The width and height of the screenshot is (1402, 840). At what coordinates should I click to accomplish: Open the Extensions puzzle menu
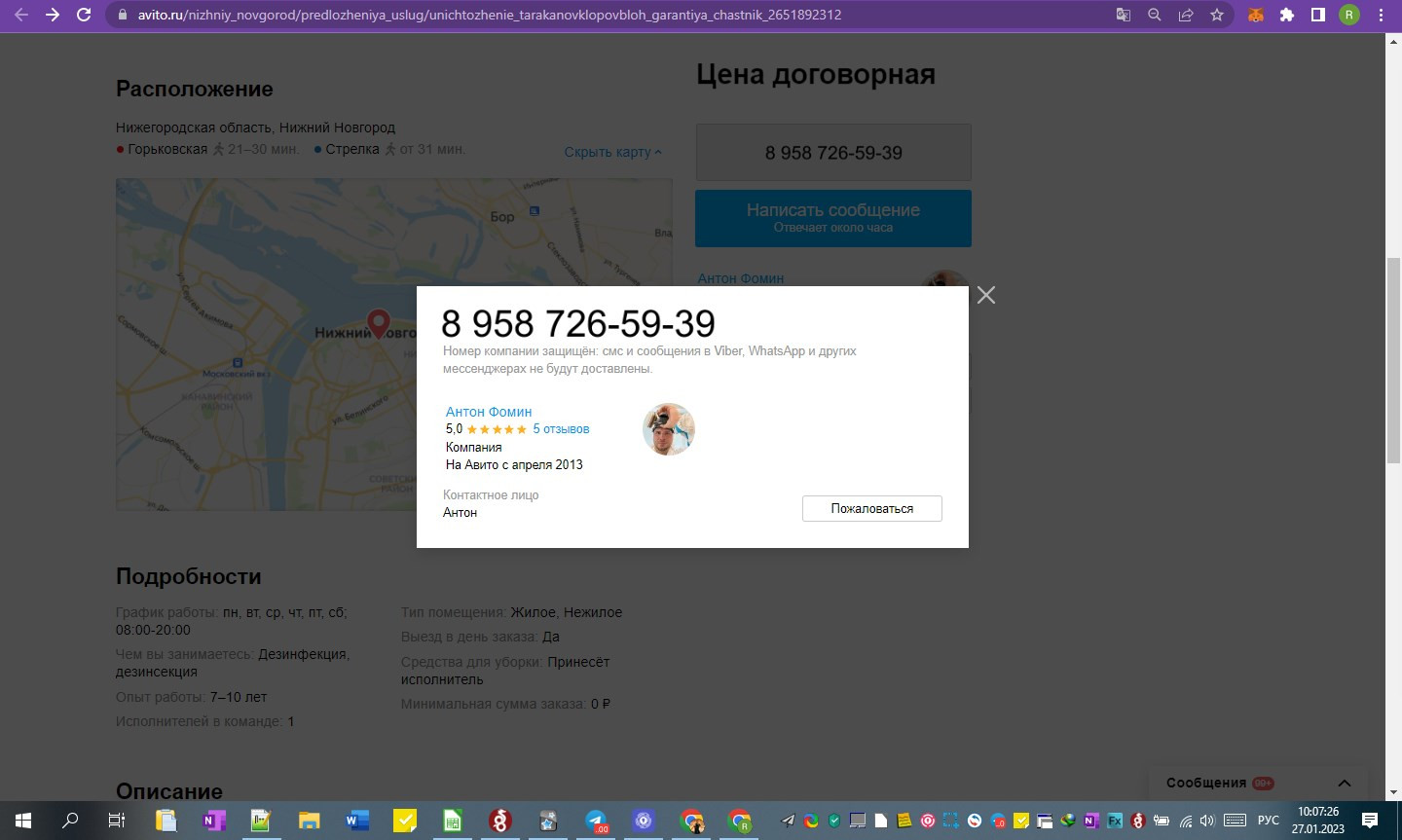(1287, 15)
